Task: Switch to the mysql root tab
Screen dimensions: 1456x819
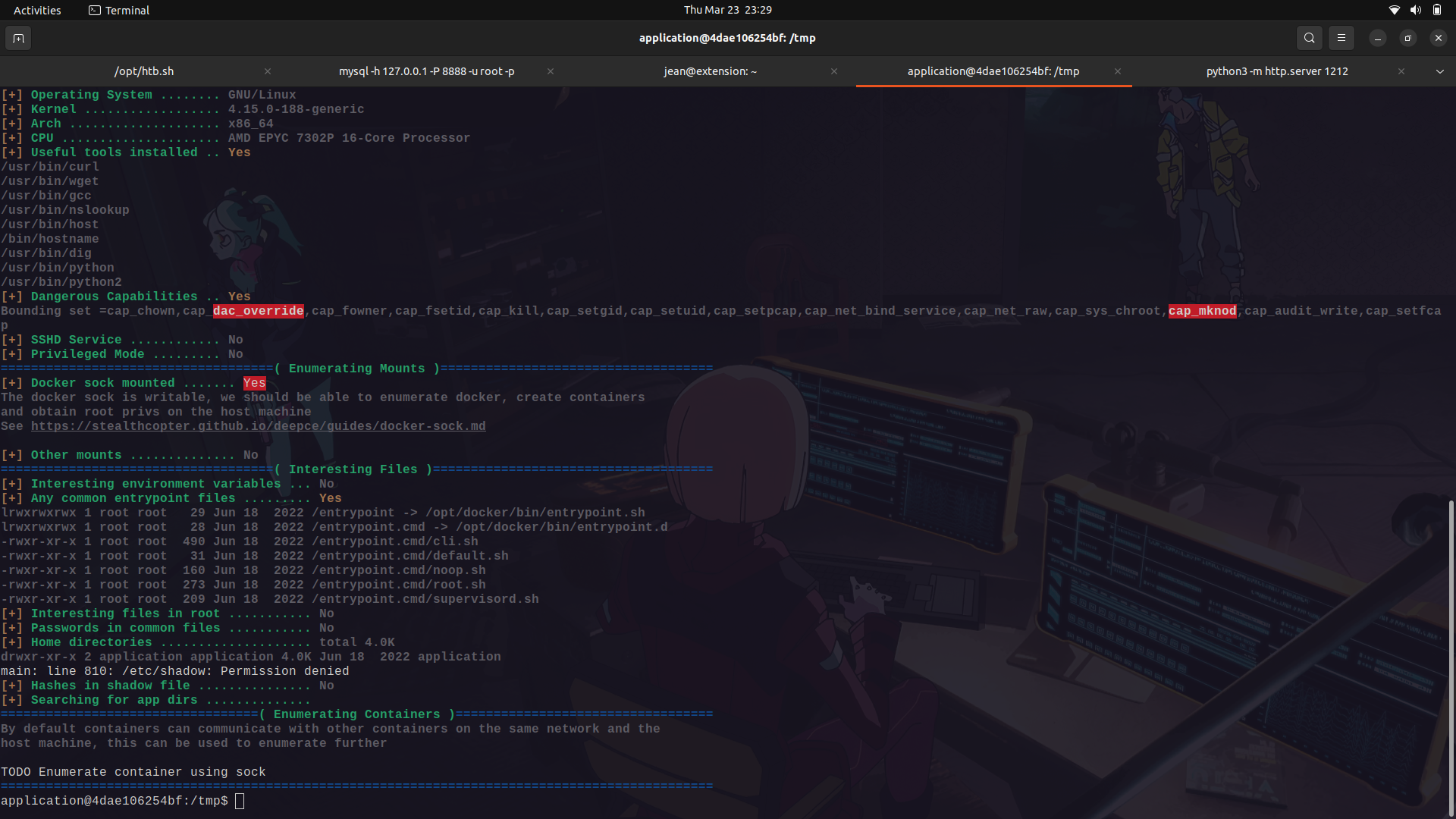Action: tap(426, 71)
